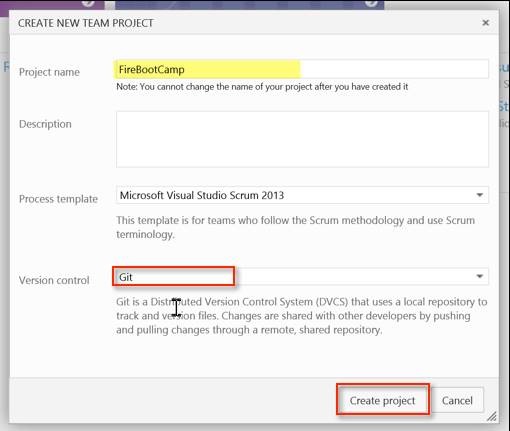Select the Process template label
This screenshot has height=431, width=510.
tap(58, 199)
